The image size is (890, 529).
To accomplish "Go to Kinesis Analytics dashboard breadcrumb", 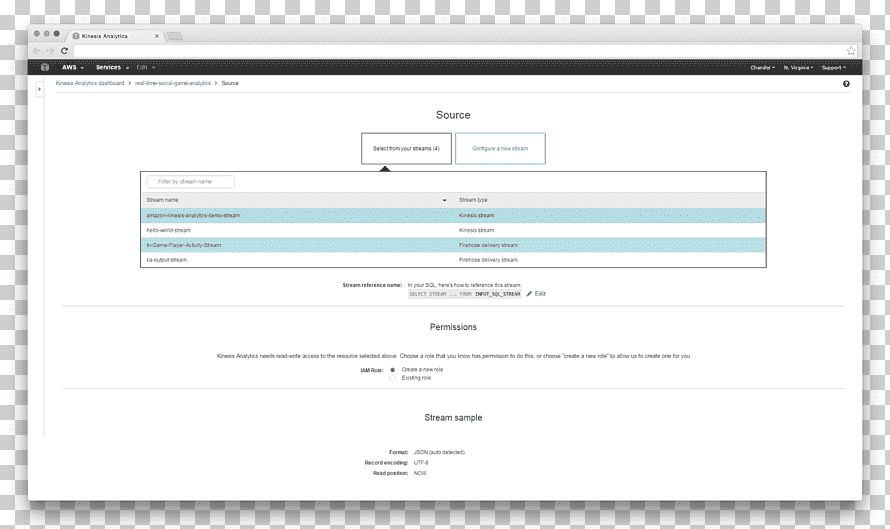I will coord(90,83).
